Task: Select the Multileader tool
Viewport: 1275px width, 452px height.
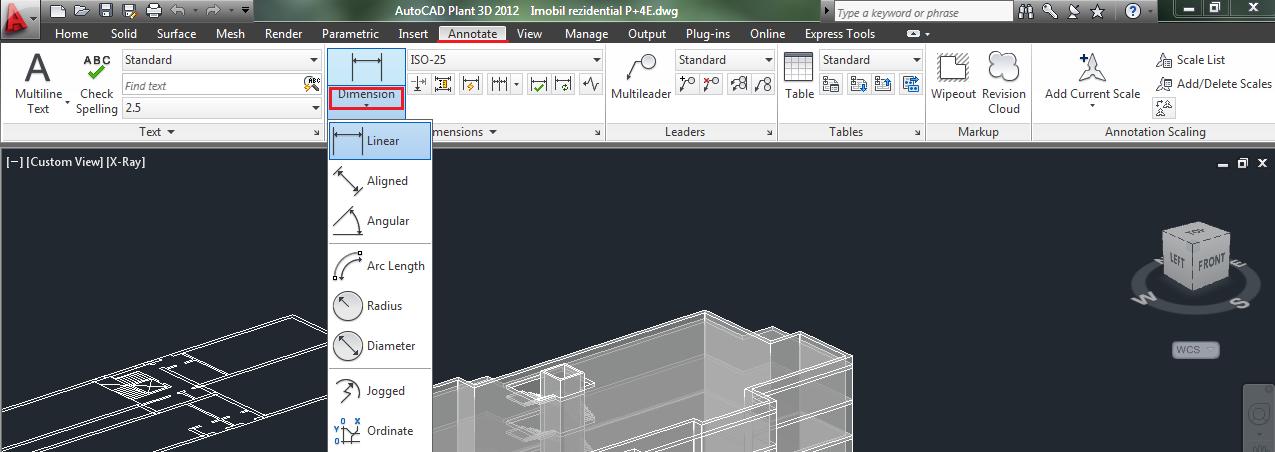Action: click(x=641, y=77)
